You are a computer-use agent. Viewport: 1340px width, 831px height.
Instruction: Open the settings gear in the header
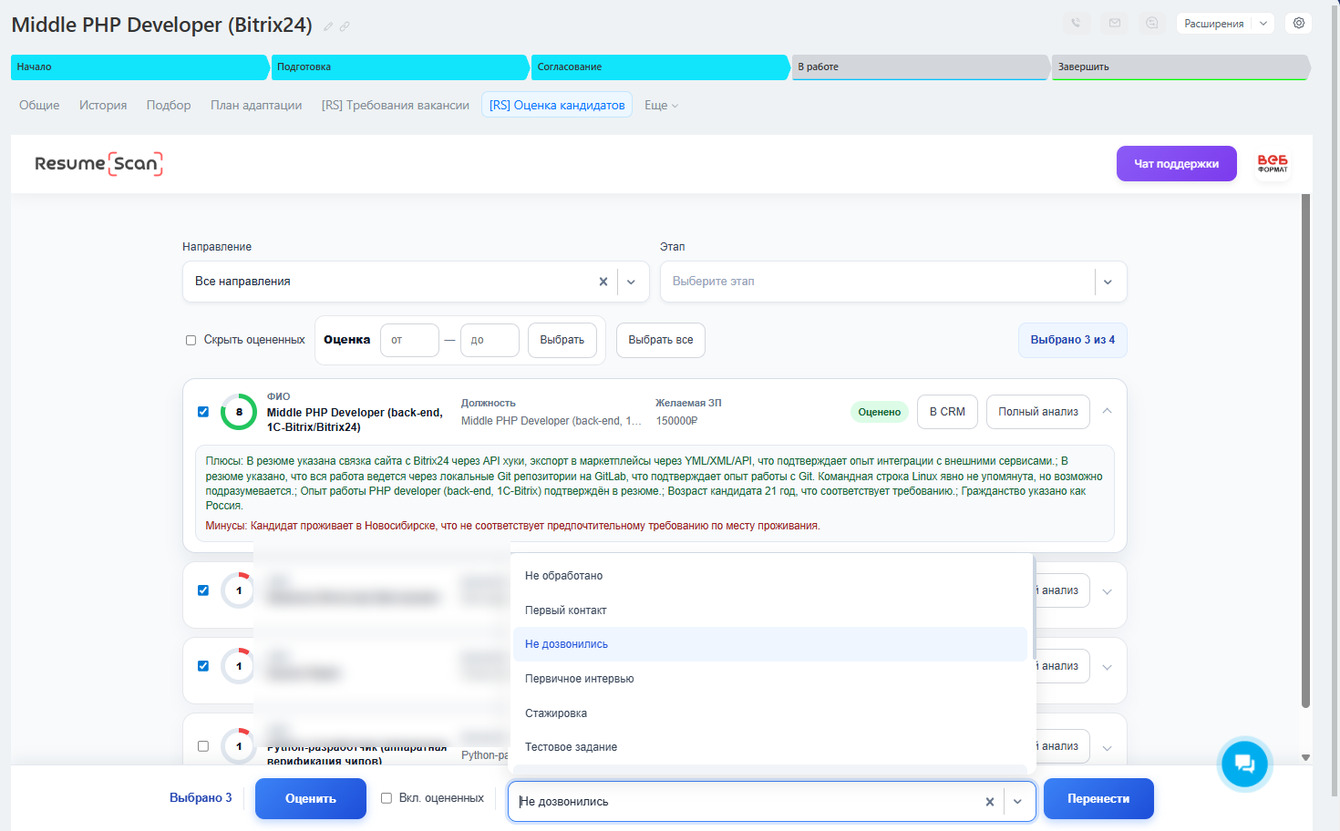[1299, 23]
